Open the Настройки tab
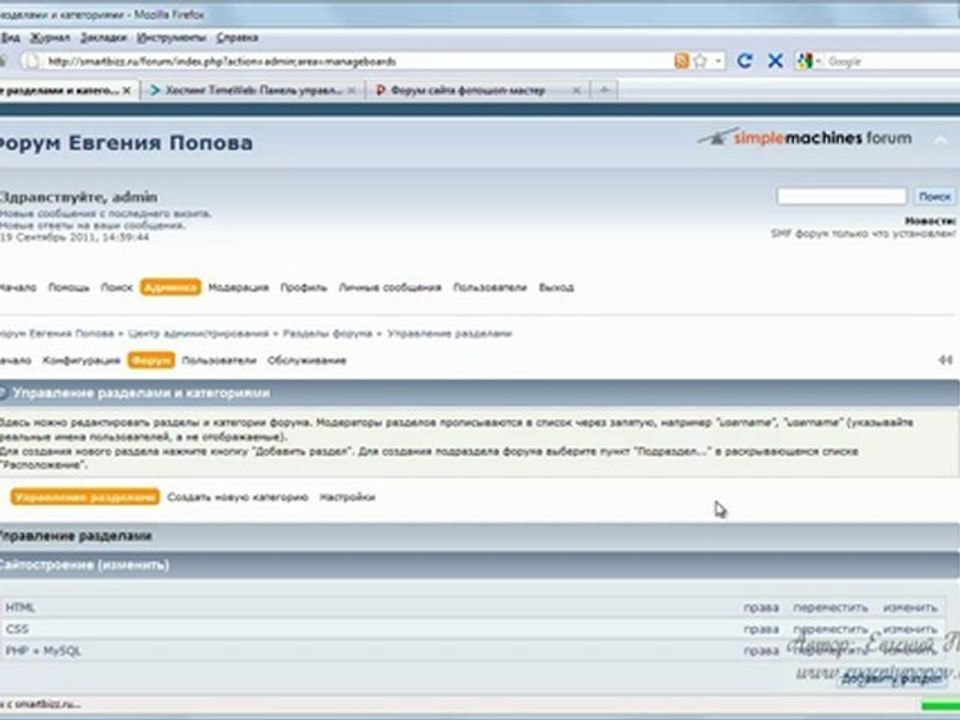Image resolution: width=960 pixels, height=720 pixels. 347,497
